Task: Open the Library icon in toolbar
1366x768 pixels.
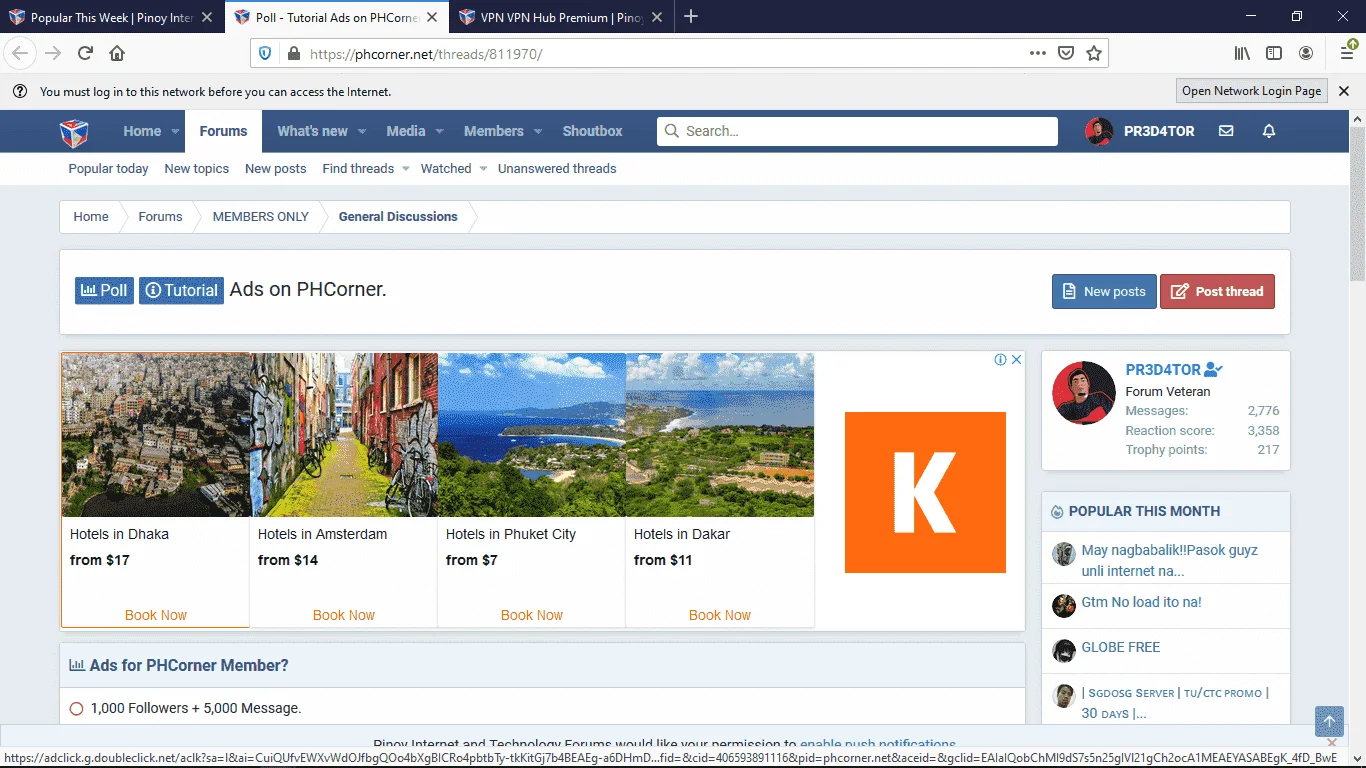Action: (1242, 53)
